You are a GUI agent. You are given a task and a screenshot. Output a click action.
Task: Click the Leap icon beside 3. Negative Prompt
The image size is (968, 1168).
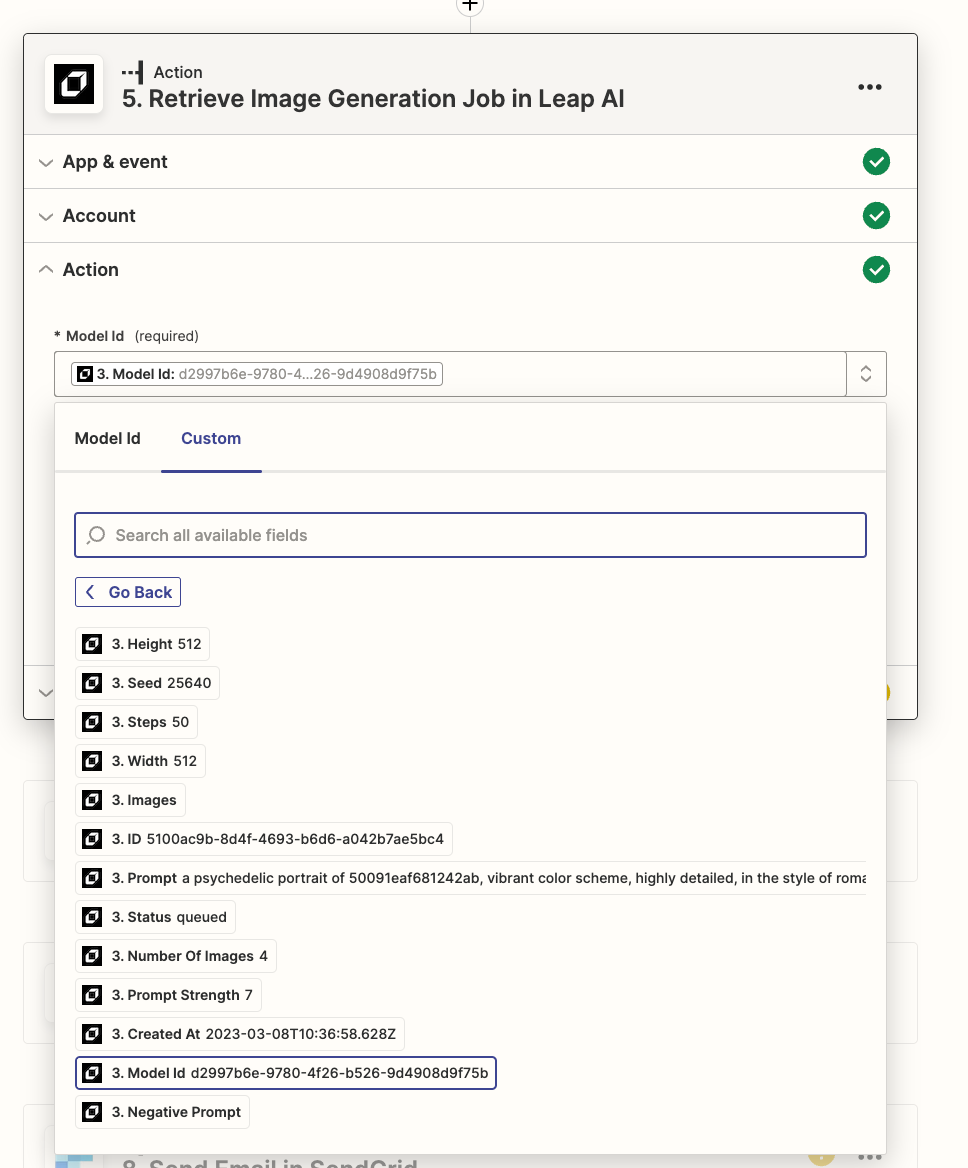click(x=92, y=1112)
